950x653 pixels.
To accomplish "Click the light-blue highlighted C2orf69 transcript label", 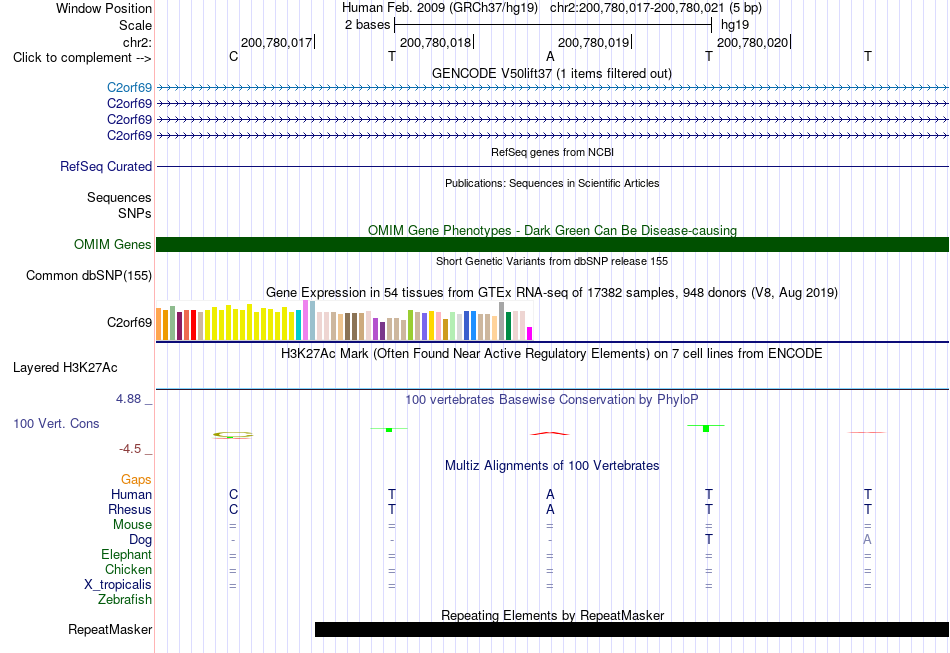I will [x=129, y=88].
